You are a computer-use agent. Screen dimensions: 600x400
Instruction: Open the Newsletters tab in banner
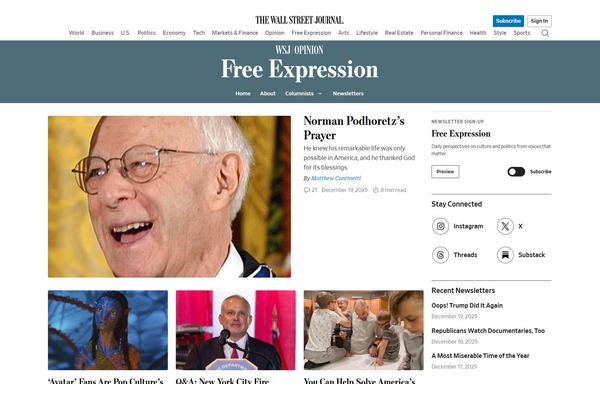(x=348, y=93)
